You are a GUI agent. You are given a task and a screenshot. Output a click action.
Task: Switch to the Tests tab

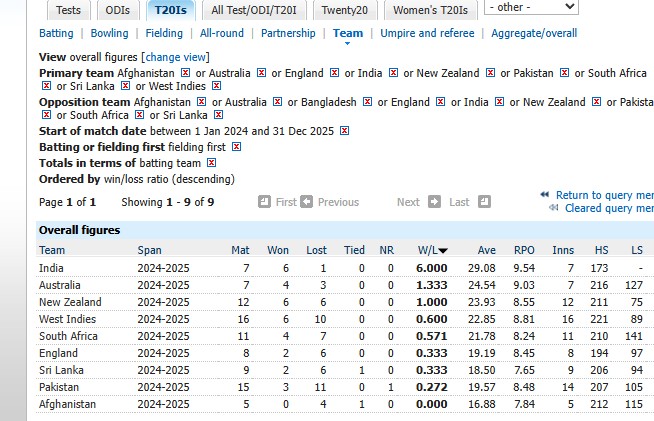click(x=68, y=10)
